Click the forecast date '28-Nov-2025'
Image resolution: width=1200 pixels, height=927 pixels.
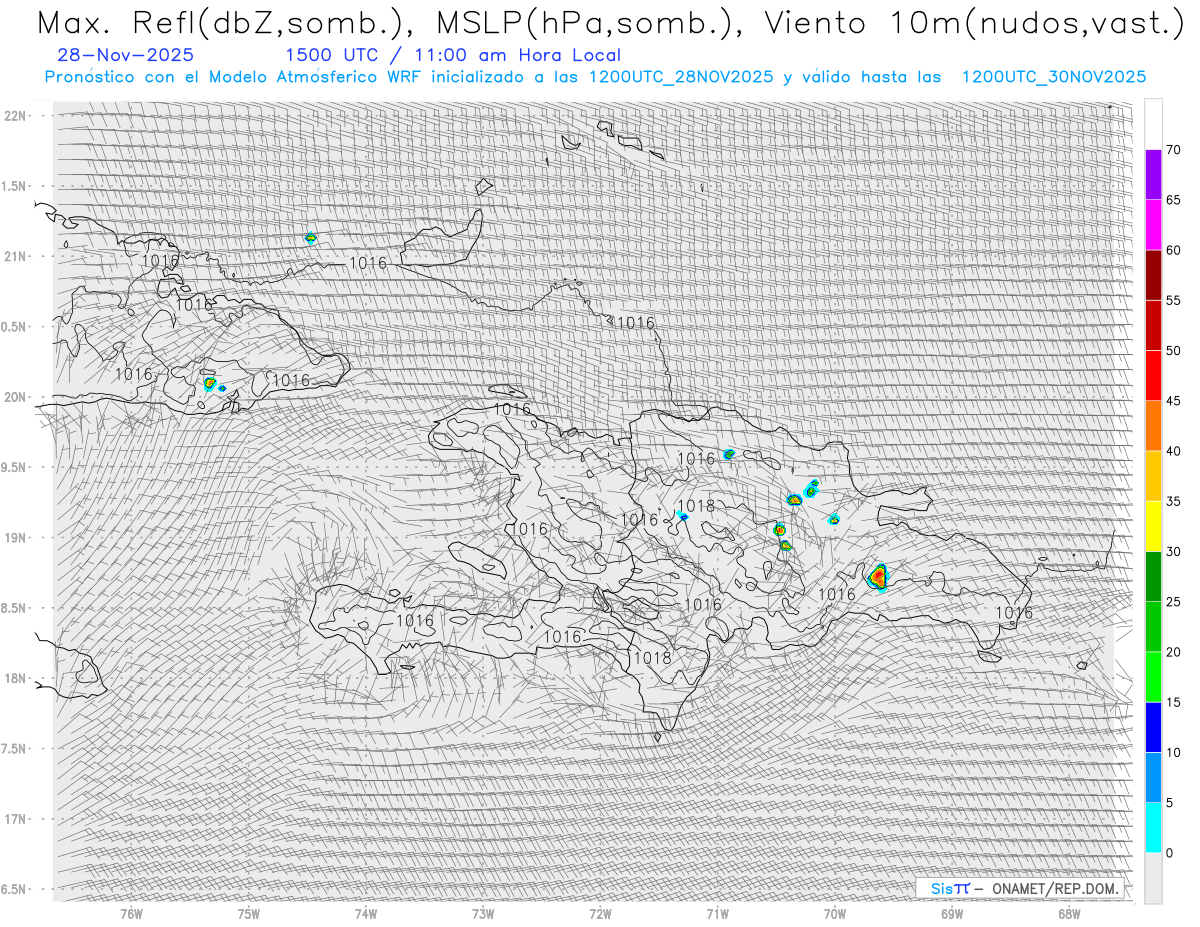[x=125, y=56]
